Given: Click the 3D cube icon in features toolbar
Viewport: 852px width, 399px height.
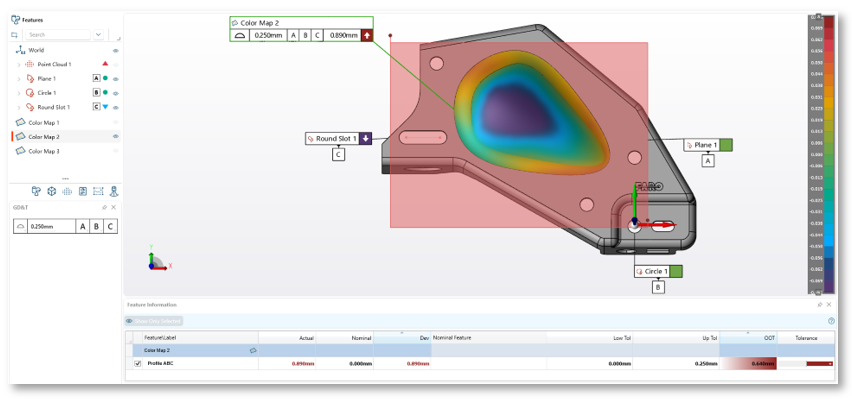Looking at the screenshot, I should pos(52,191).
